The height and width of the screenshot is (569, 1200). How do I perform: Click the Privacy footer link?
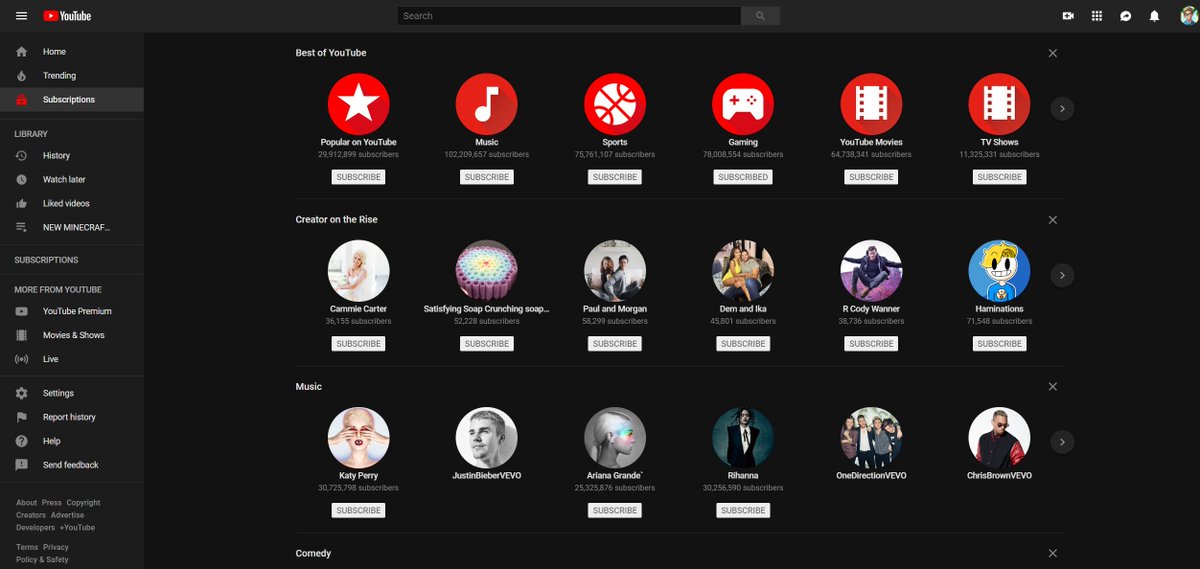56,548
